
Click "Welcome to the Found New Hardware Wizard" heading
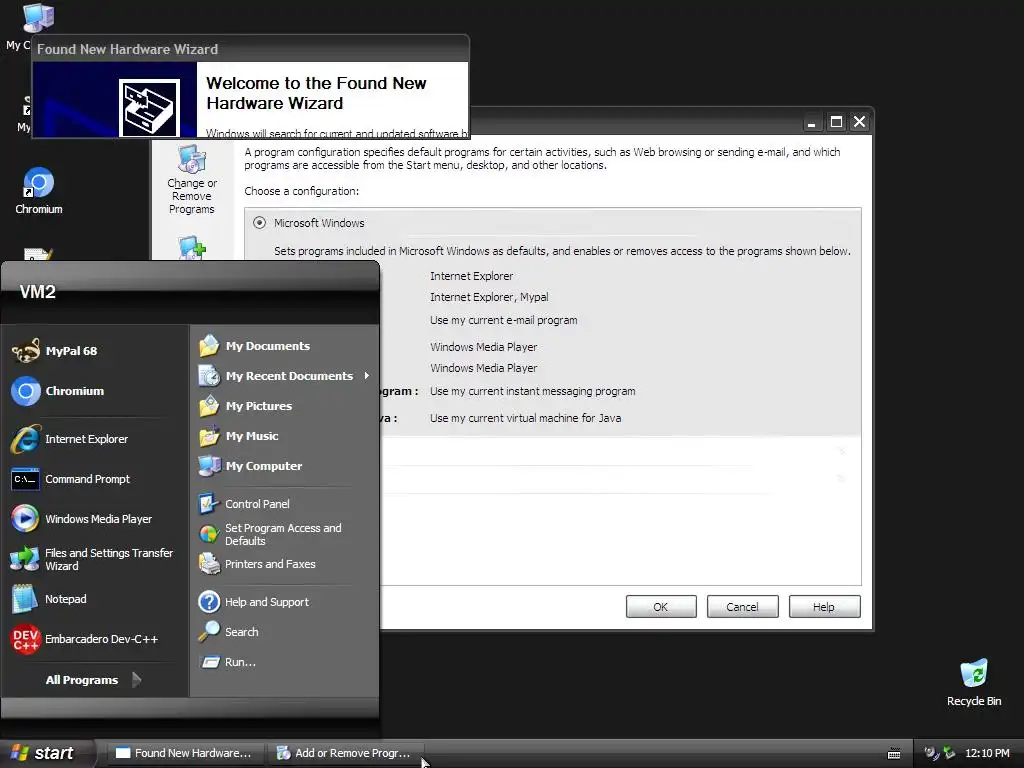[316, 93]
